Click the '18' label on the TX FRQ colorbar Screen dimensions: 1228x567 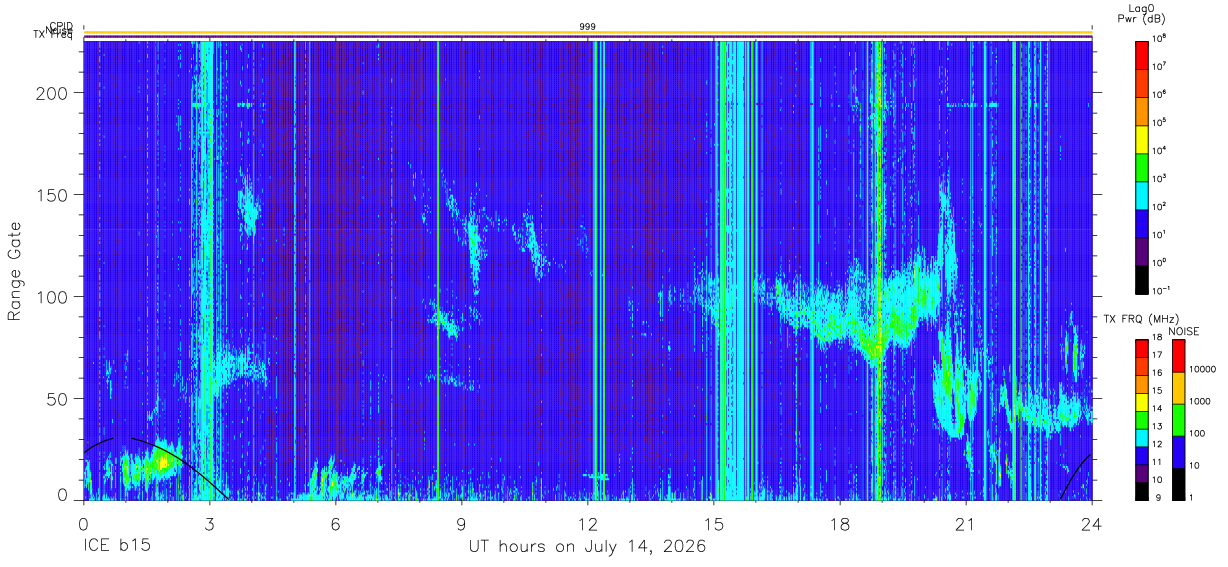[1157, 337]
